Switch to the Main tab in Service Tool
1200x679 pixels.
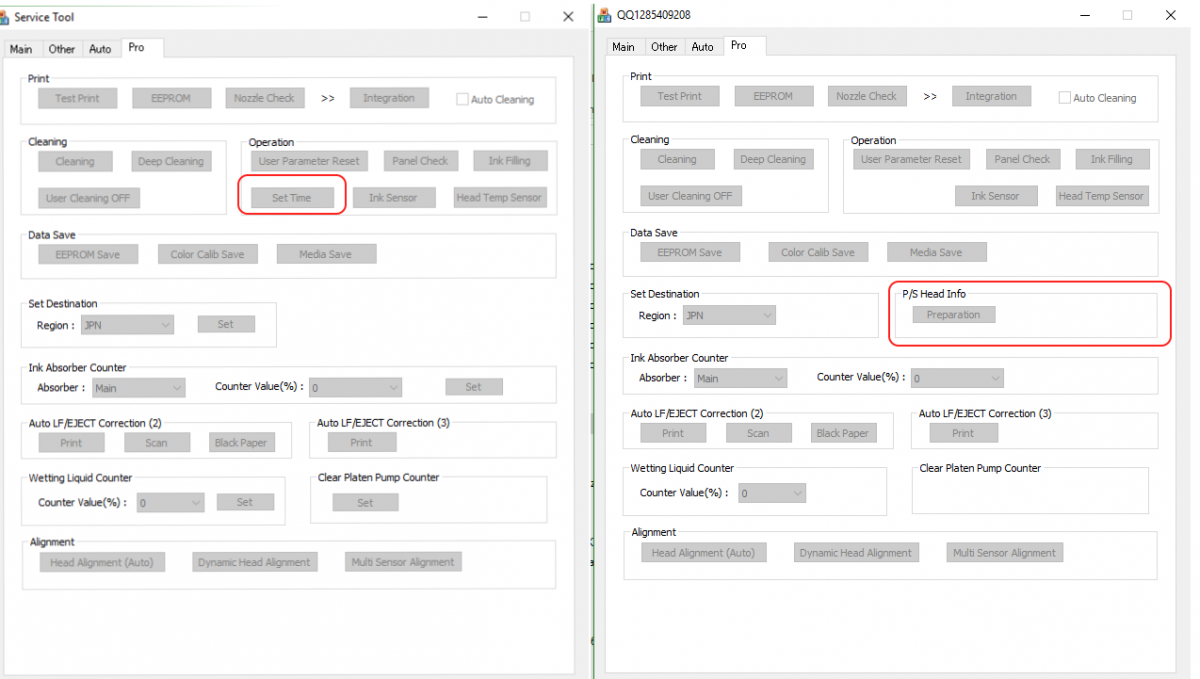(21, 49)
